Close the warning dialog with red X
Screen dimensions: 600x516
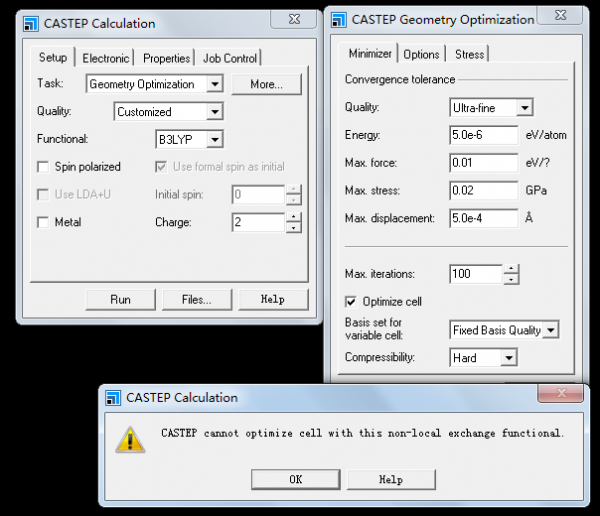tap(561, 393)
